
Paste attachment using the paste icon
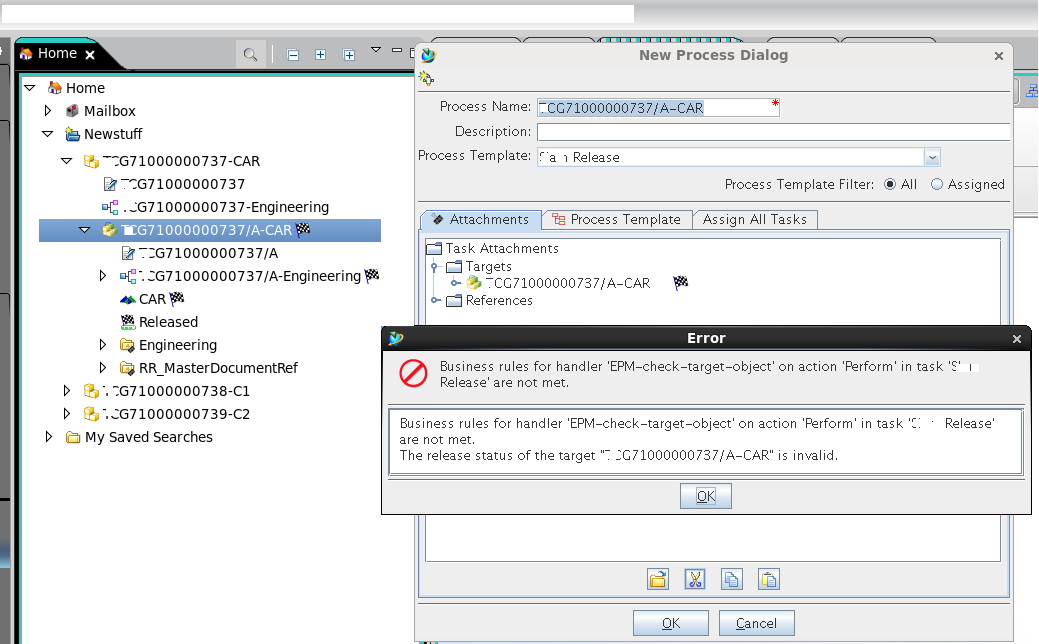point(768,578)
